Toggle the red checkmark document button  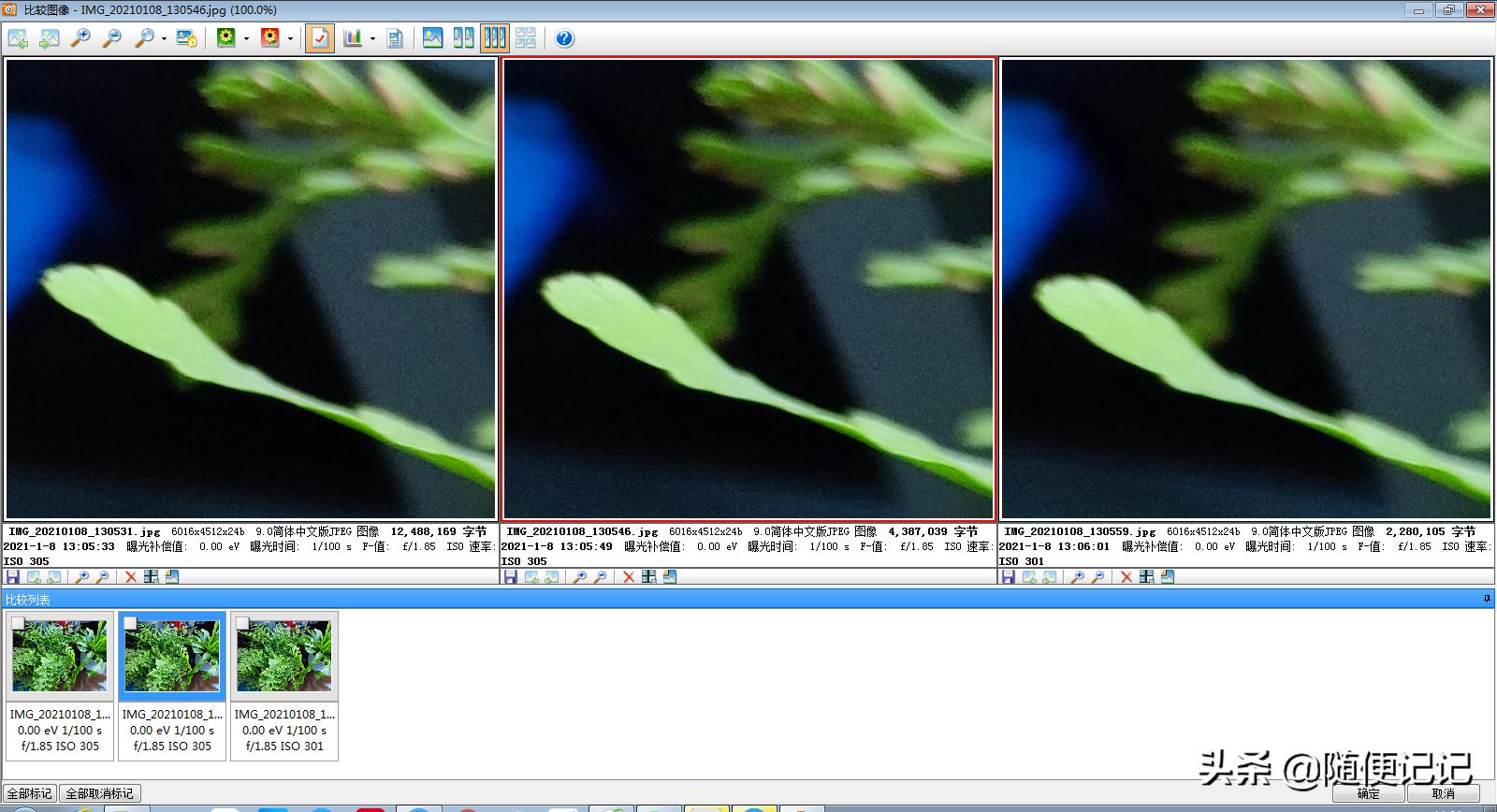point(320,38)
